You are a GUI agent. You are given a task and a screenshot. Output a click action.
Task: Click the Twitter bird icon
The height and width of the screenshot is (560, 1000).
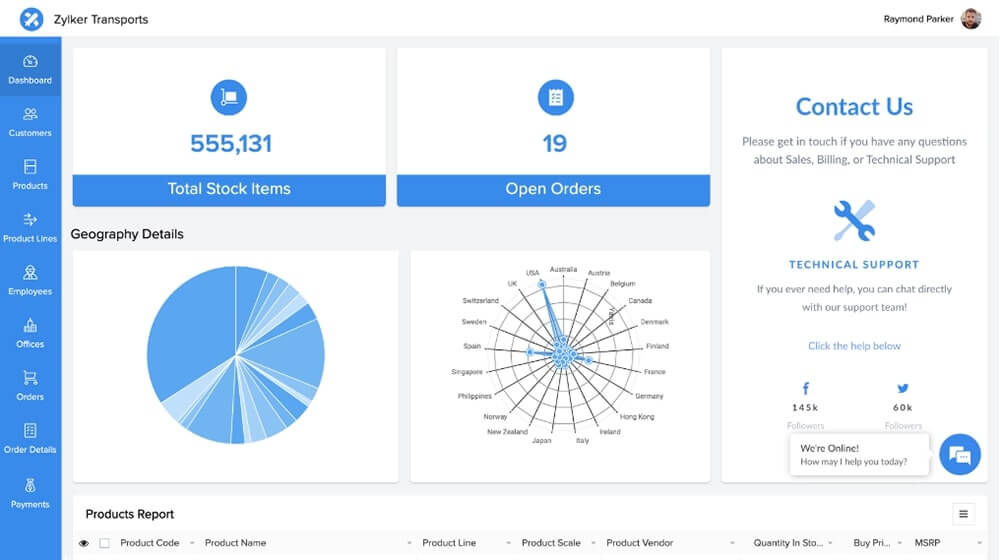(902, 388)
